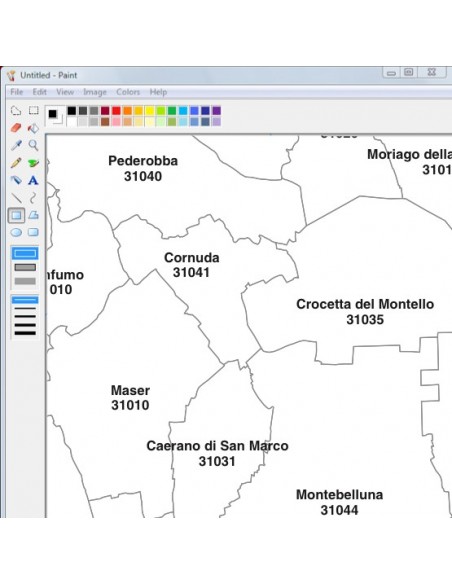
Task: Select outline with fill shape style
Action: pyautogui.click(x=25, y=267)
